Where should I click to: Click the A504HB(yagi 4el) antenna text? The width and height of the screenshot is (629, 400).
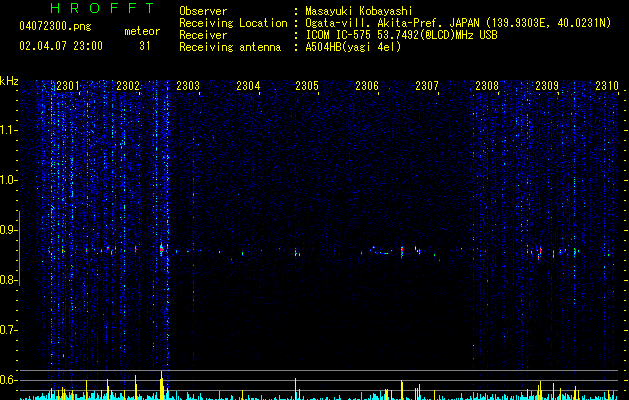tap(353, 47)
